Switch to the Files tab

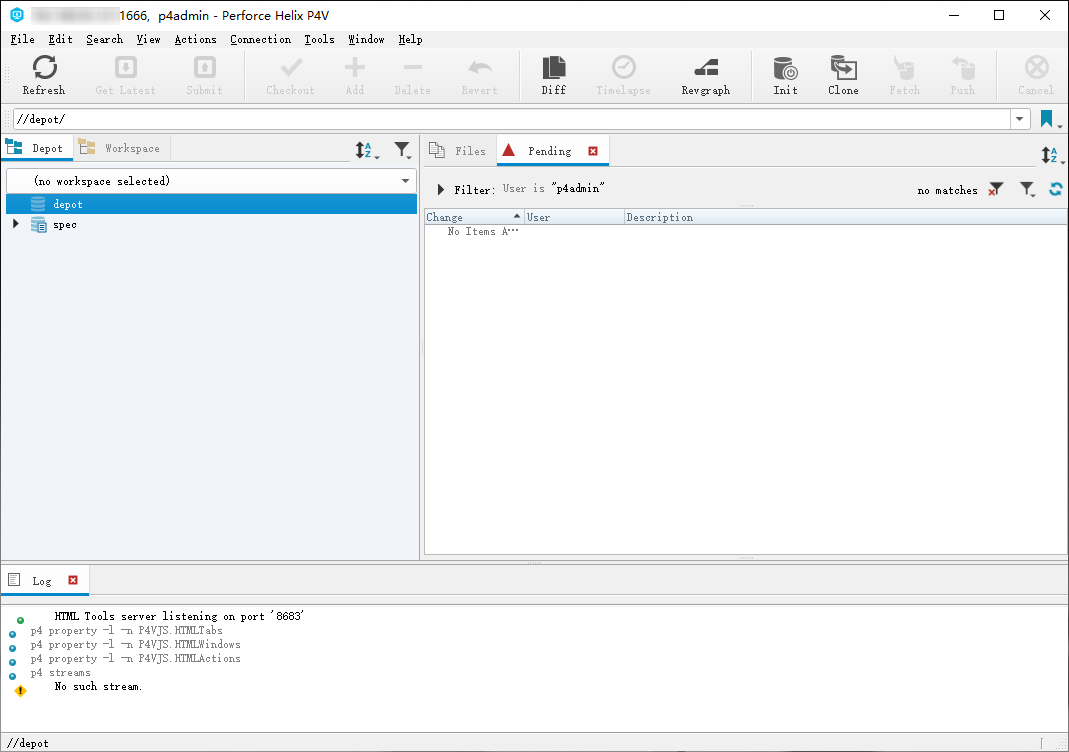tap(460, 151)
